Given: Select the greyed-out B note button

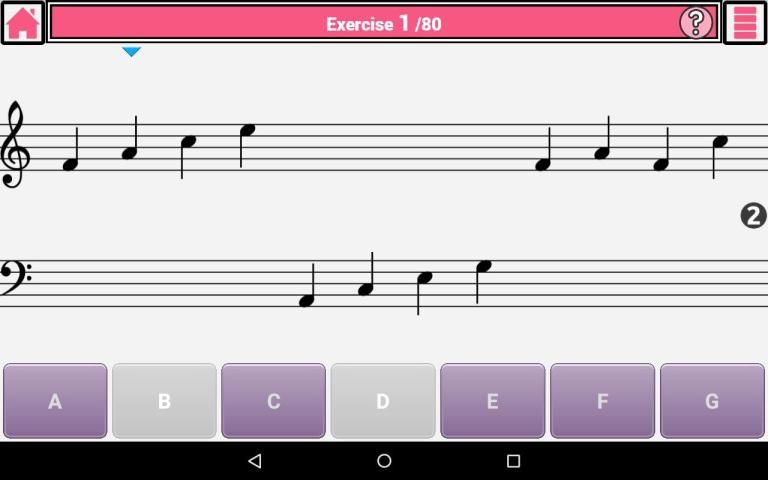Looking at the screenshot, I should [x=164, y=401].
